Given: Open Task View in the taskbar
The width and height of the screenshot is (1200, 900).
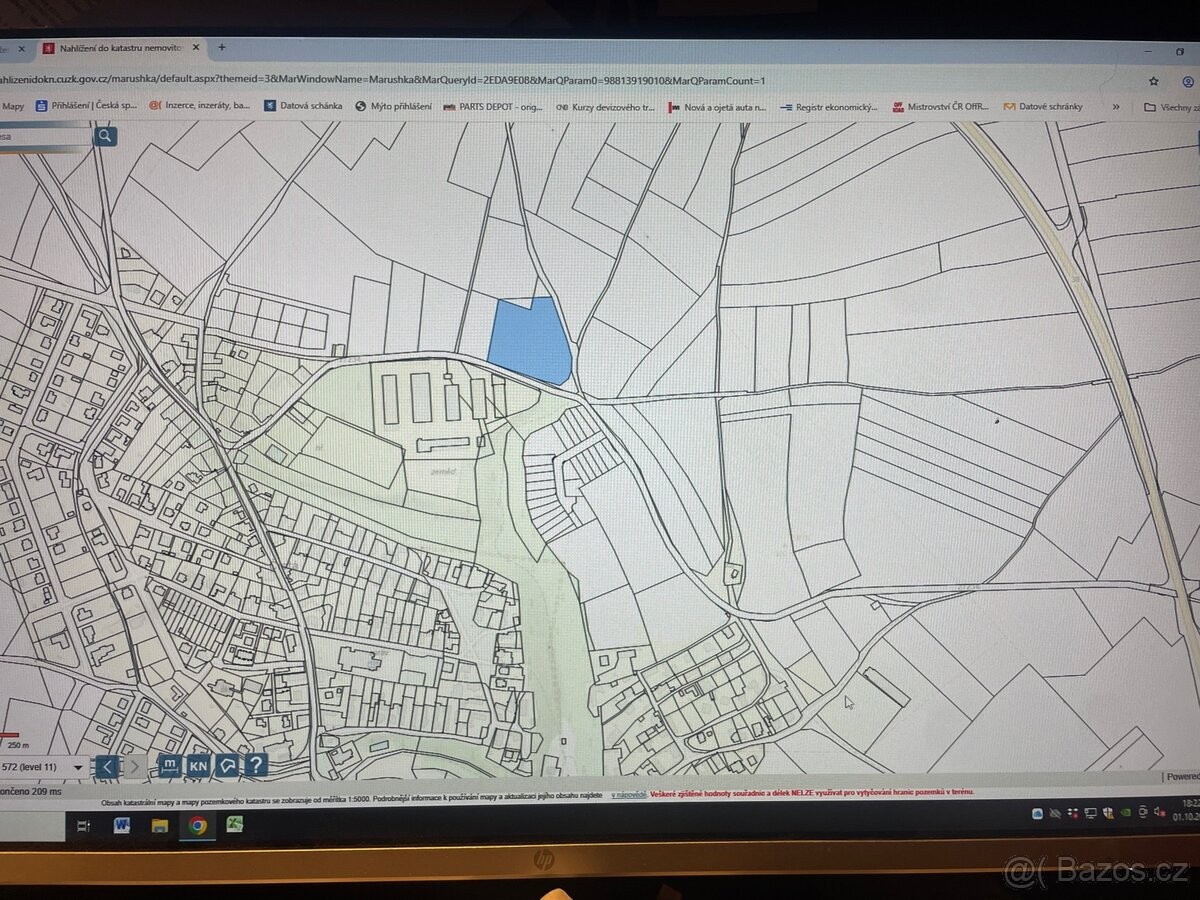Looking at the screenshot, I should pos(84,826).
